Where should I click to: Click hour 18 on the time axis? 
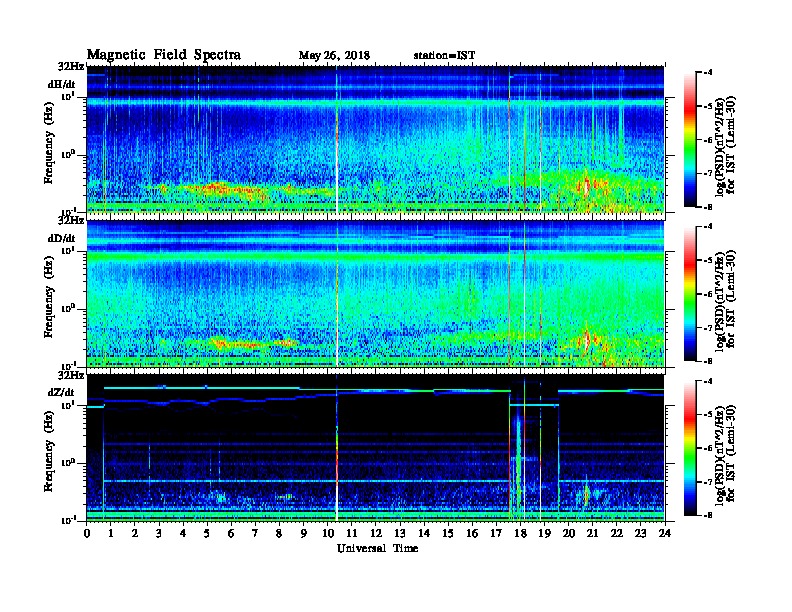tap(520, 533)
